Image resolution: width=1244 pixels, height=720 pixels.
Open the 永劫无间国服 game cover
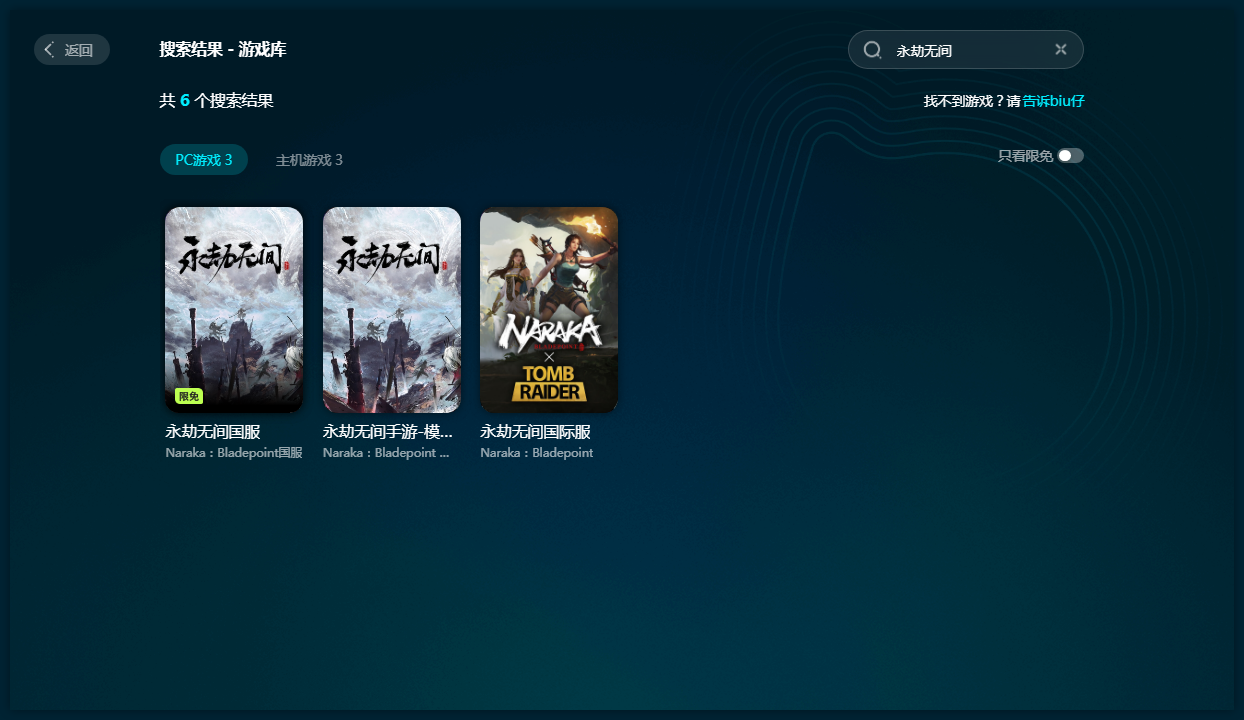[234, 300]
